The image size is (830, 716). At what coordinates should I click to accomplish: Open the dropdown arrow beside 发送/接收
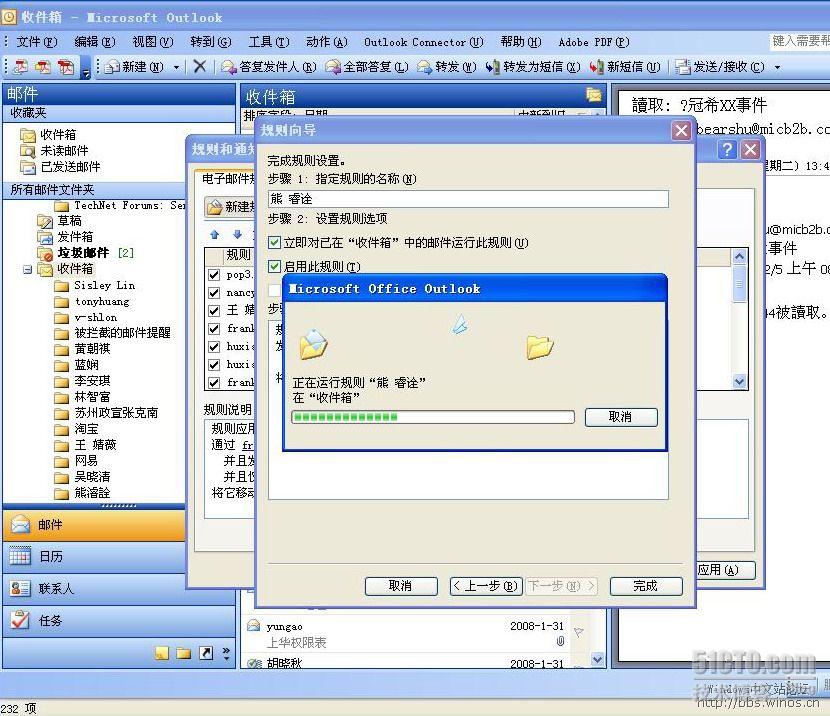click(x=777, y=67)
